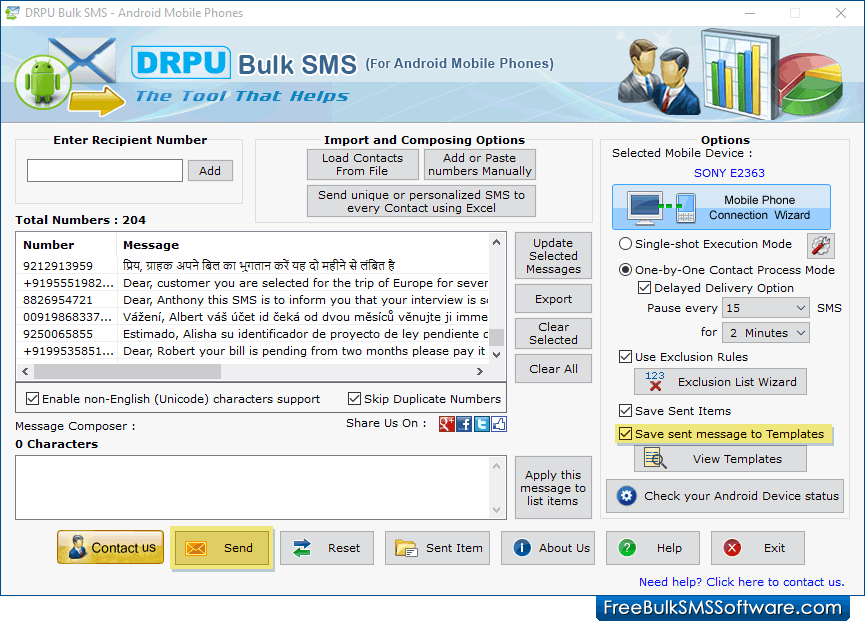Click Send unique or personalized SMS using Excel
Image resolution: width=865 pixels, height=621 pixels.
point(421,201)
